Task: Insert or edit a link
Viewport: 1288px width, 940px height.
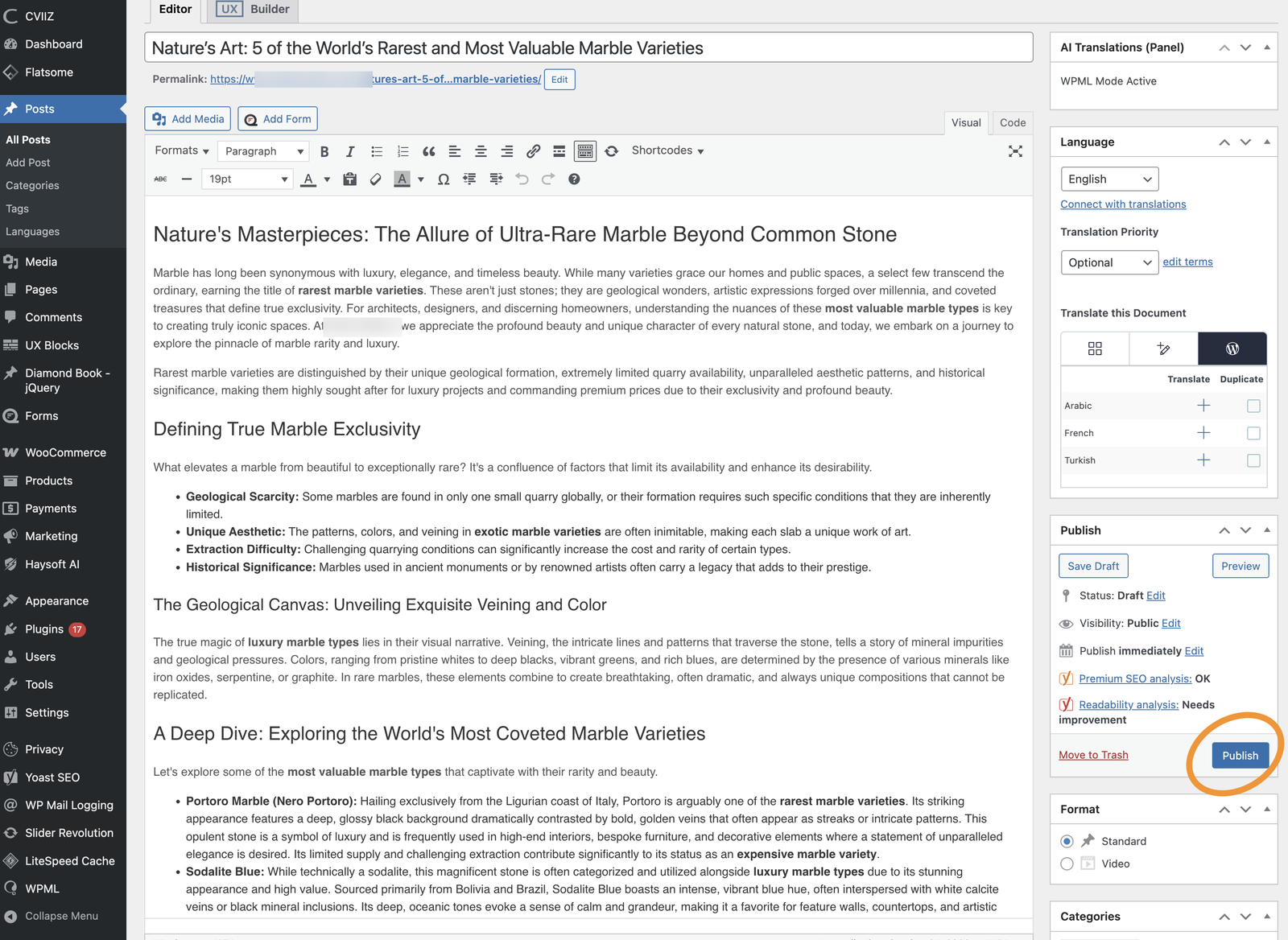Action: [x=533, y=151]
